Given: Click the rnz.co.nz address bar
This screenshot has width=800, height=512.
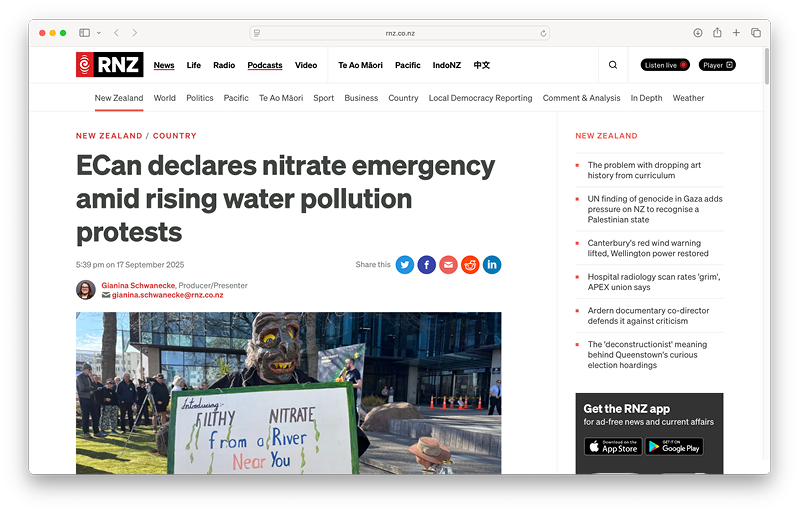Looking at the screenshot, I should (400, 33).
